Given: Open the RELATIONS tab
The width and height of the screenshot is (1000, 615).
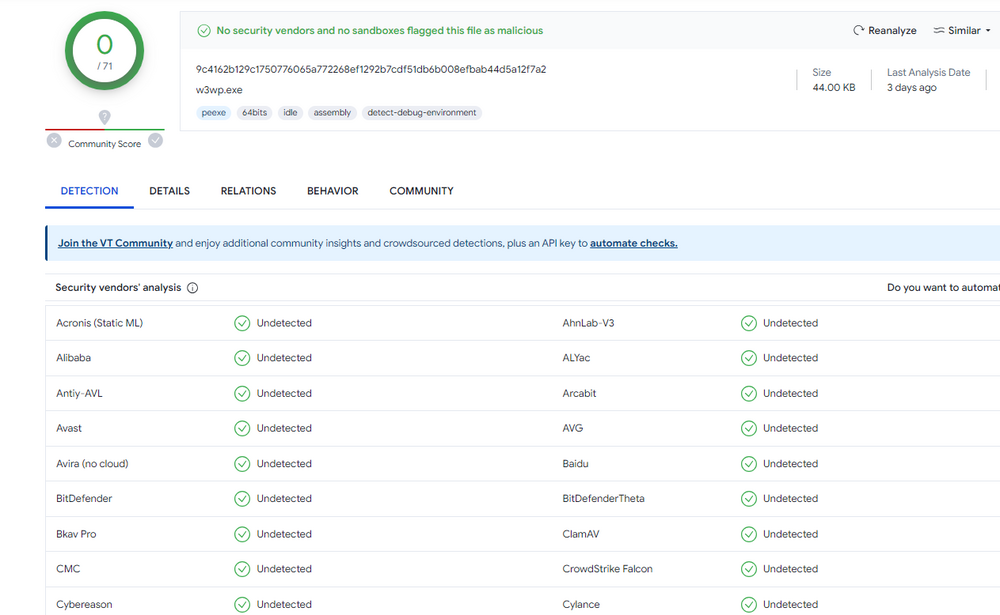Looking at the screenshot, I should (x=248, y=191).
